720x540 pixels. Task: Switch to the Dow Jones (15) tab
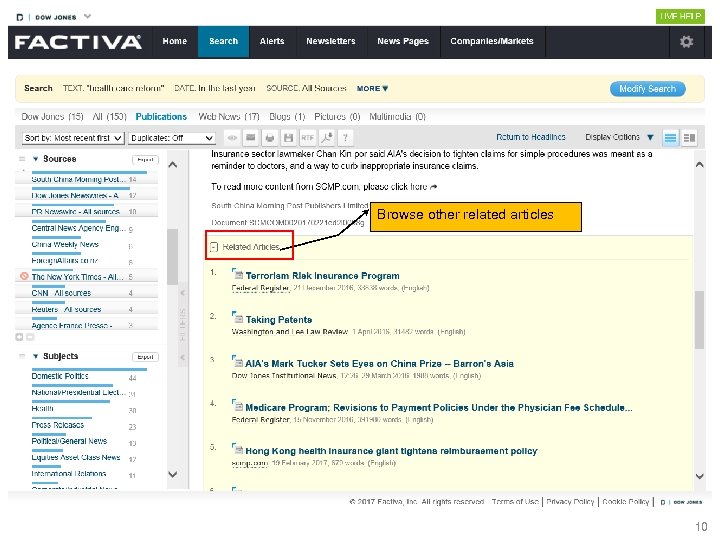point(52,117)
